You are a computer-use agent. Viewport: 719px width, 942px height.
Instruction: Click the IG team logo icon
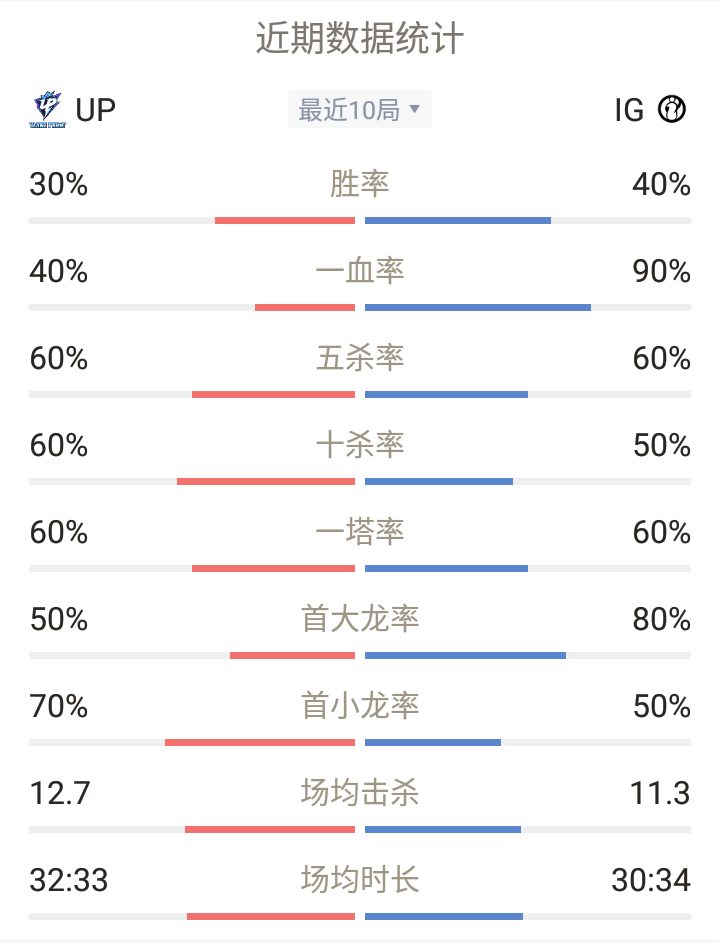672,109
